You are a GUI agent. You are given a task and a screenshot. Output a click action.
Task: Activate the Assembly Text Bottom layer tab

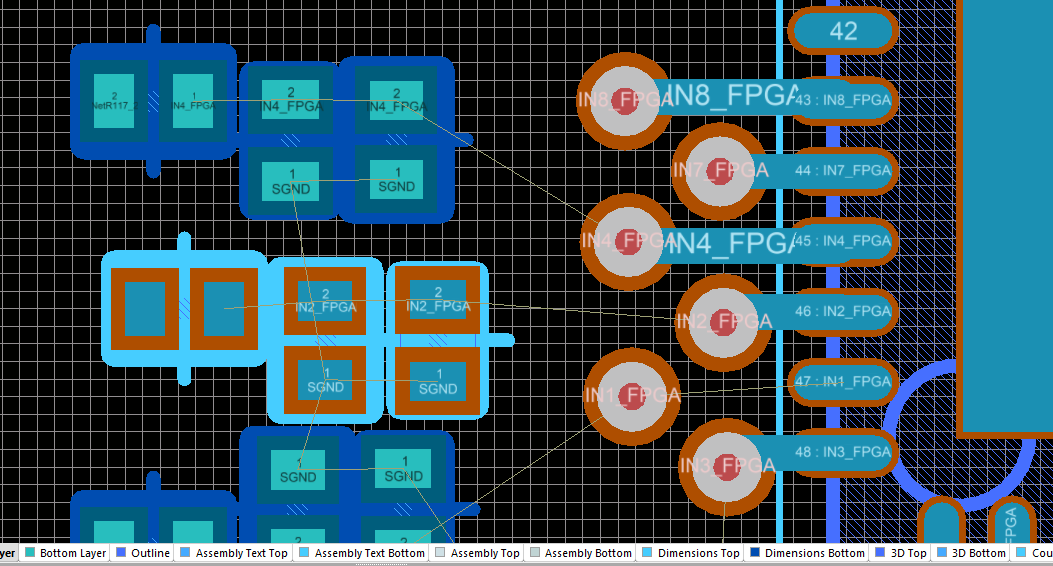click(x=361, y=553)
